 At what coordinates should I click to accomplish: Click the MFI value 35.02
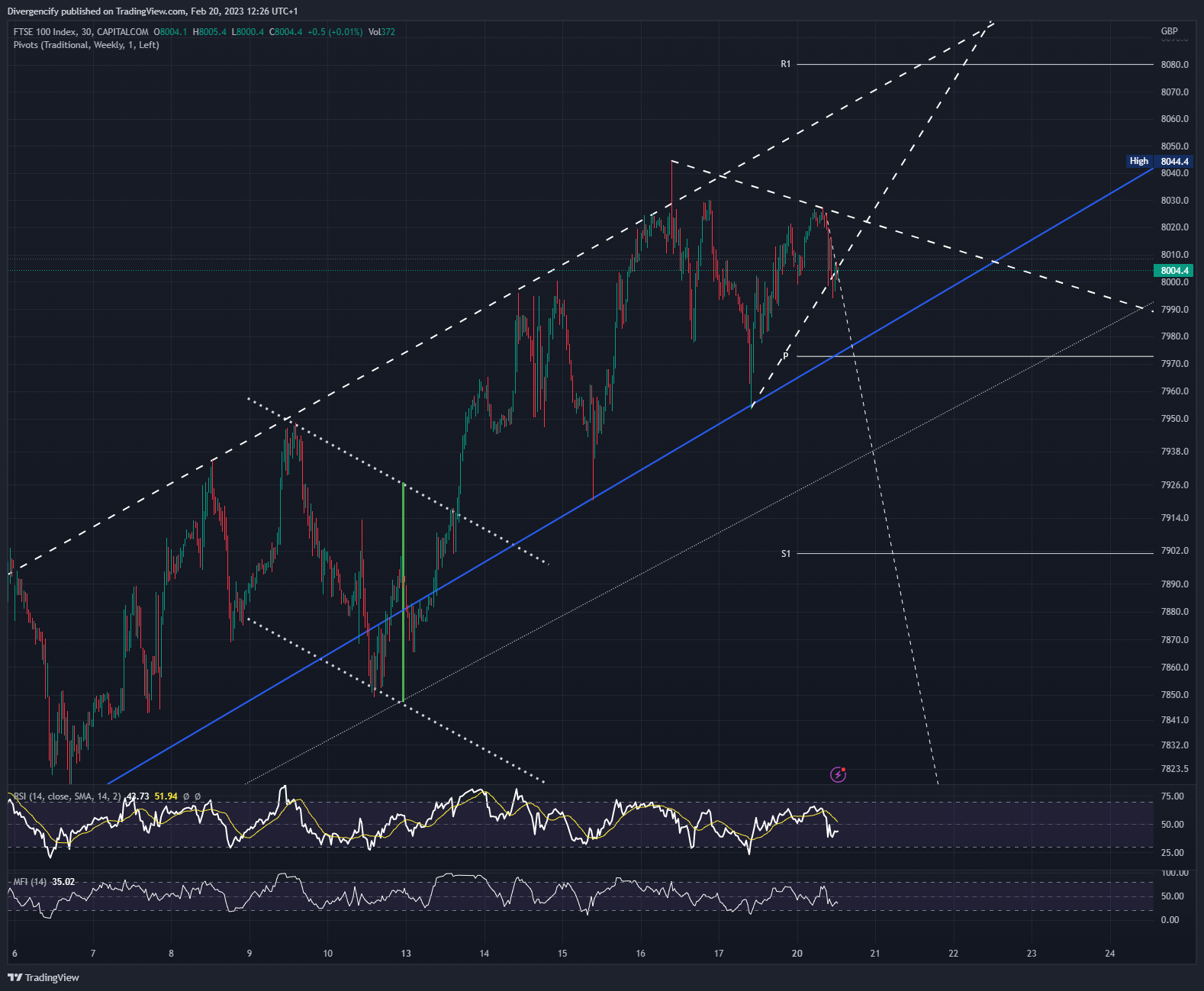pyautogui.click(x=63, y=882)
